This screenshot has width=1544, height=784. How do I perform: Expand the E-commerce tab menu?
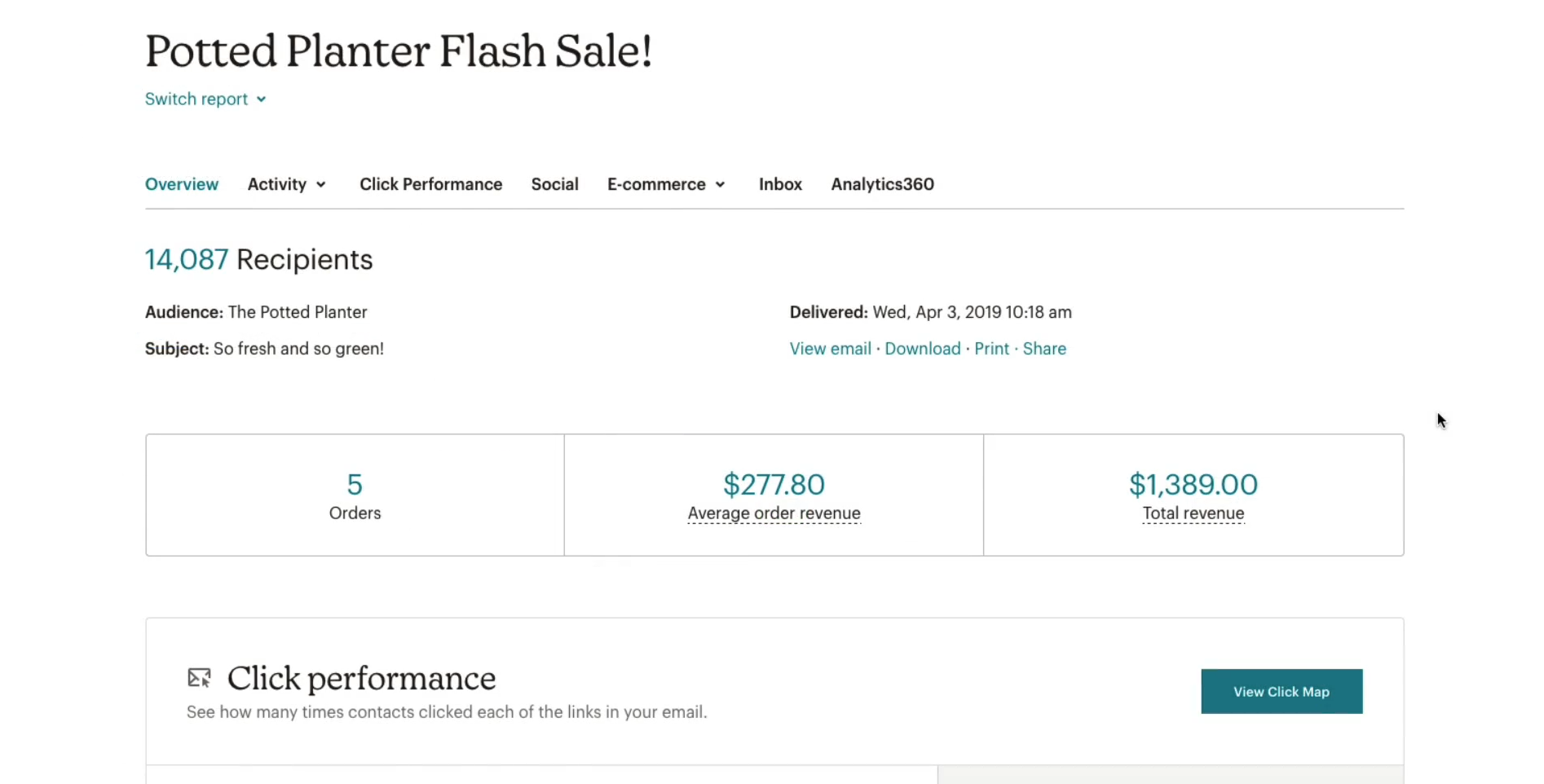666,184
